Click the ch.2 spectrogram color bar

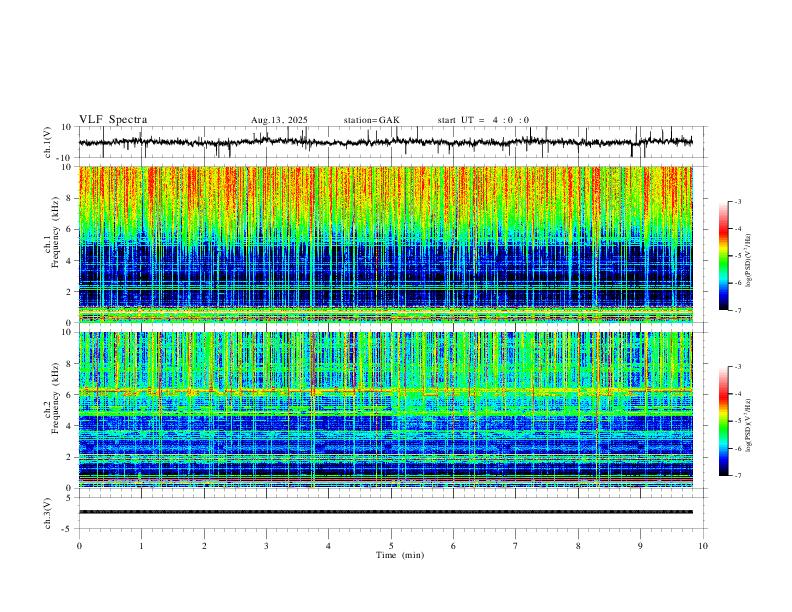(x=723, y=421)
